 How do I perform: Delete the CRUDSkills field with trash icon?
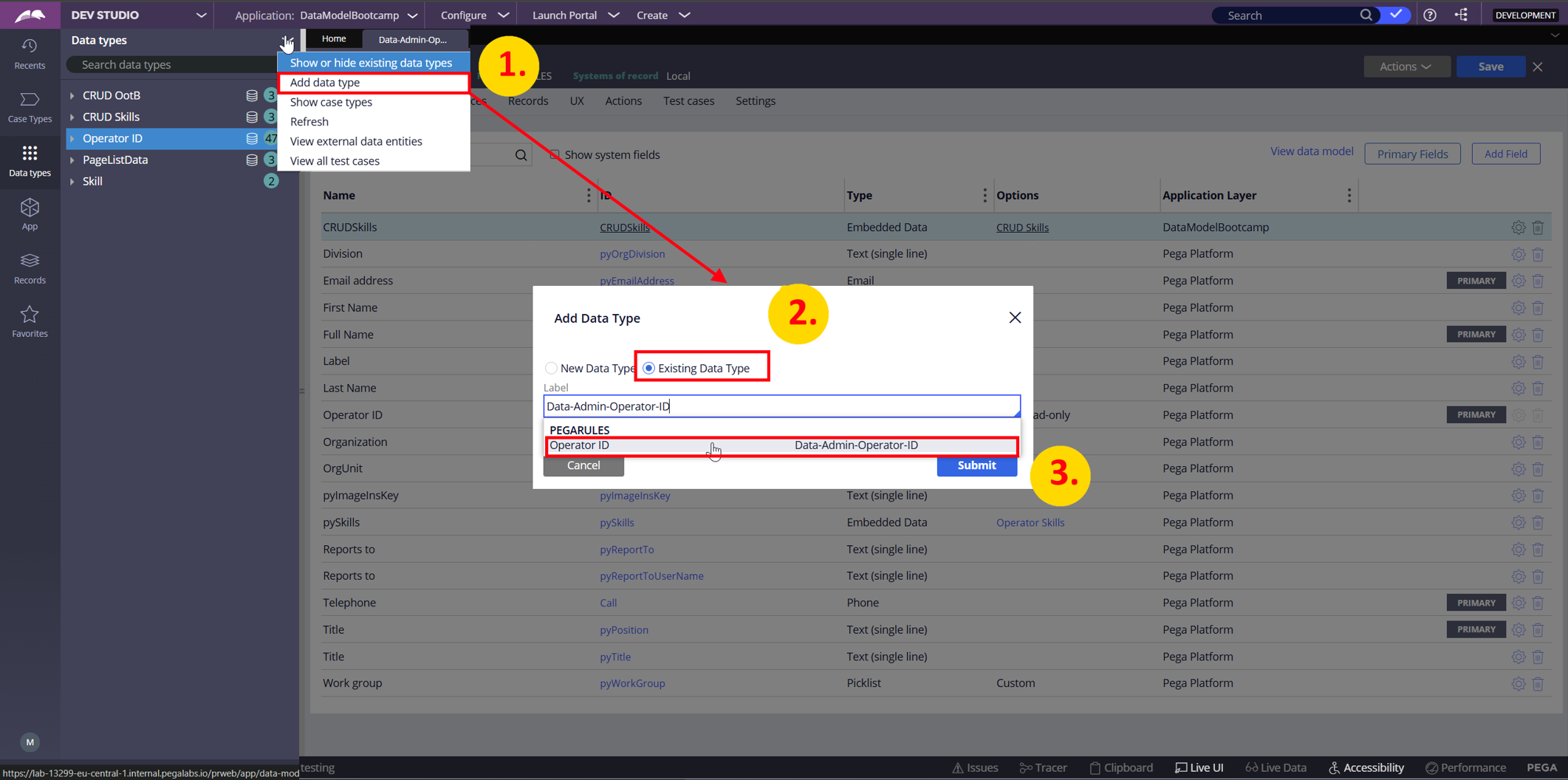tap(1538, 227)
